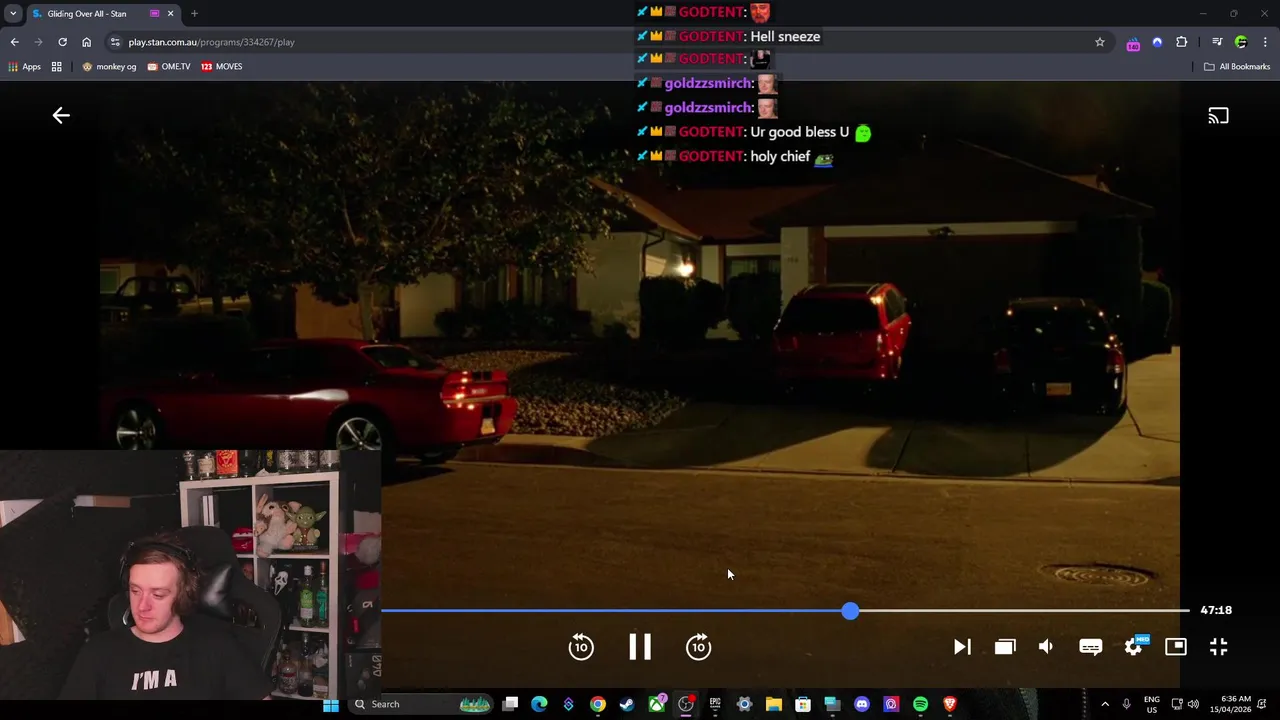Image resolution: width=1280 pixels, height=720 pixels.
Task: Bookmark this page with the star
Action: pos(1100,42)
